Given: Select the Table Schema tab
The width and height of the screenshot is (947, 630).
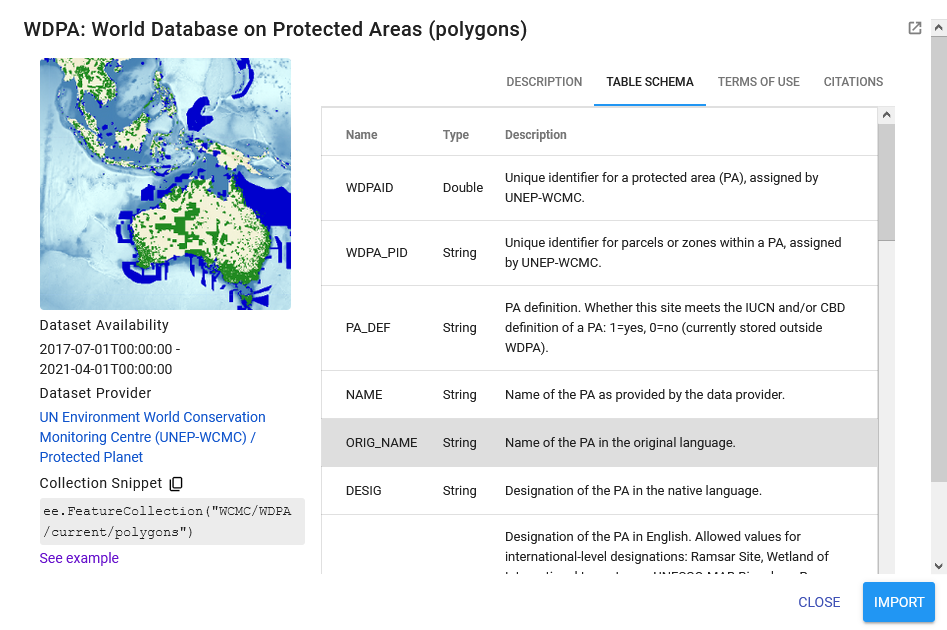Looking at the screenshot, I should 650,82.
